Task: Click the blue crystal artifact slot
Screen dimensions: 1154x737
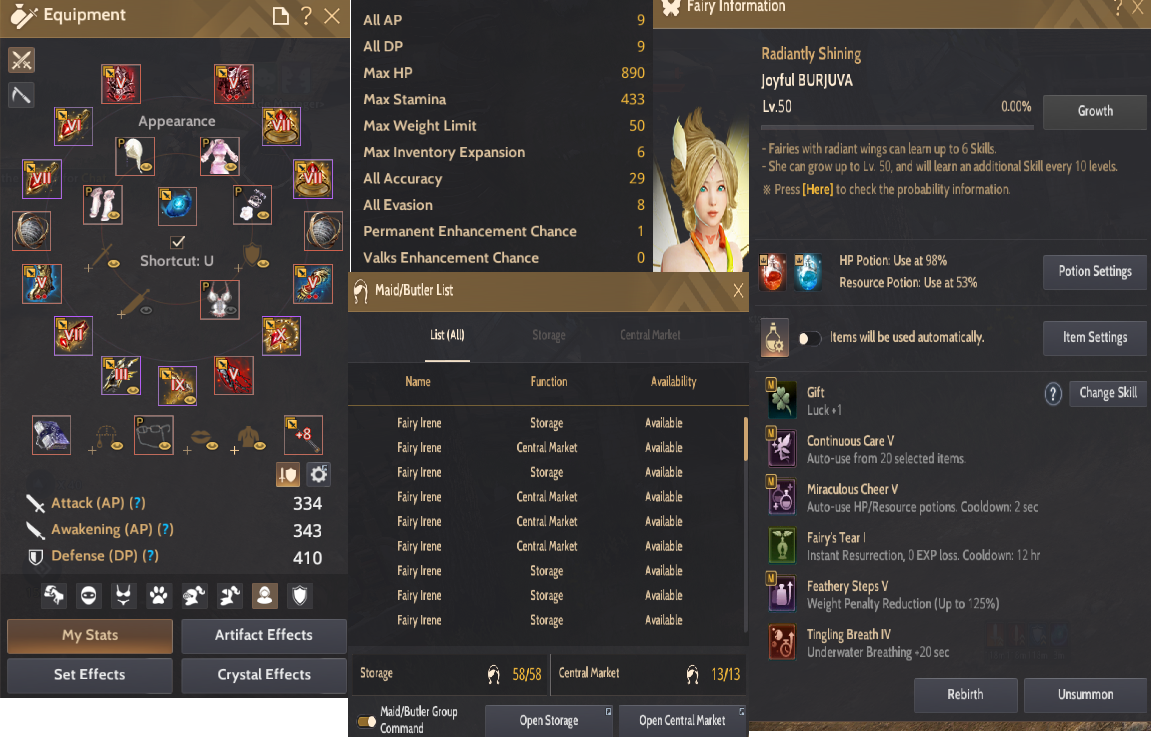Action: (177, 206)
